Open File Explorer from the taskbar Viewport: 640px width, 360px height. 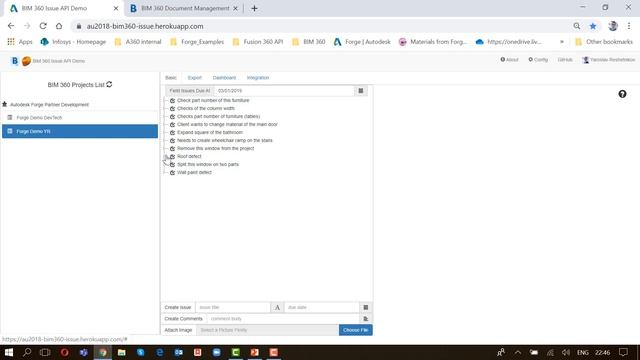(x=122, y=352)
